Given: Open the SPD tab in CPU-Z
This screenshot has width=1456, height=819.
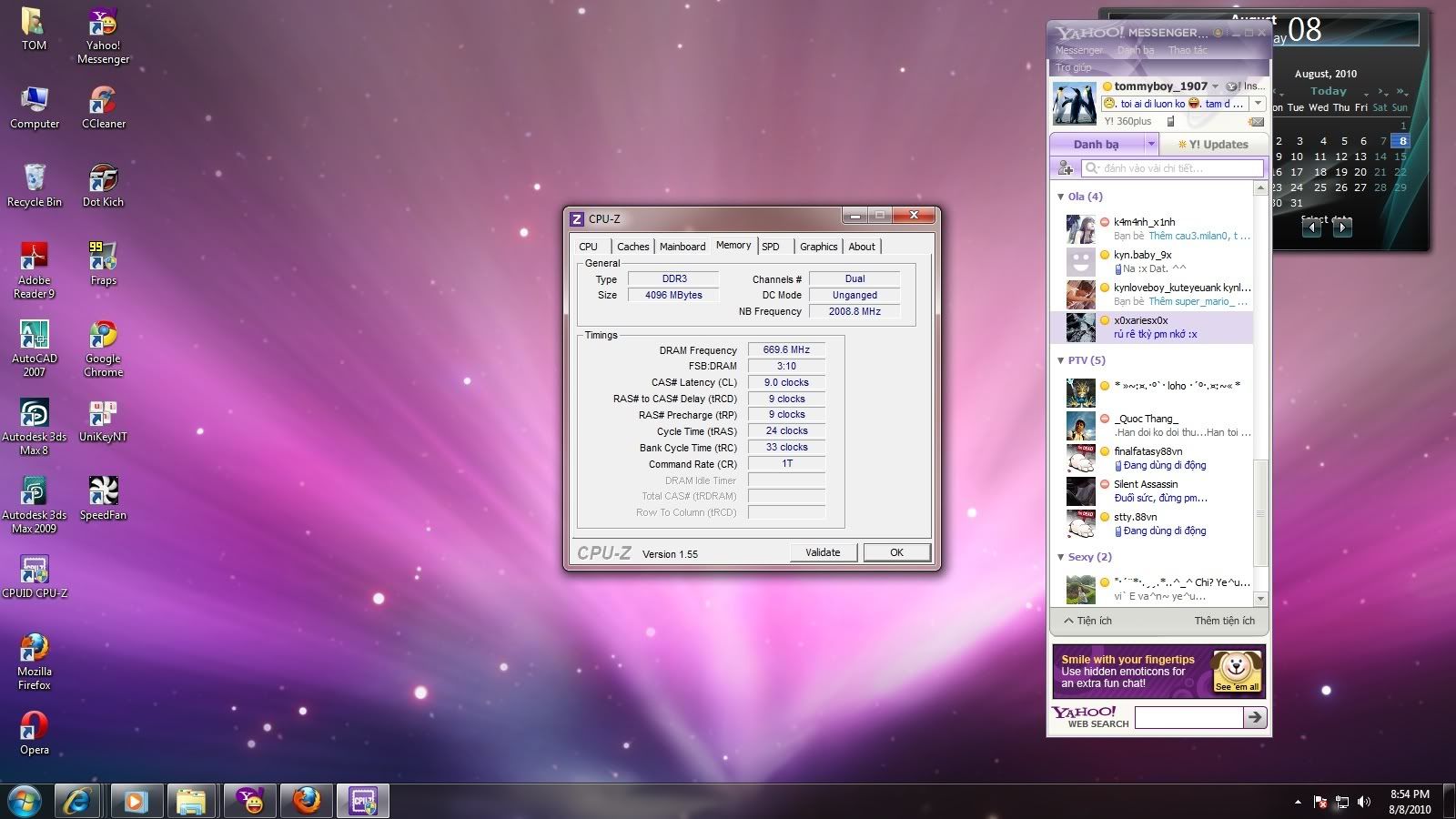Looking at the screenshot, I should (x=771, y=247).
